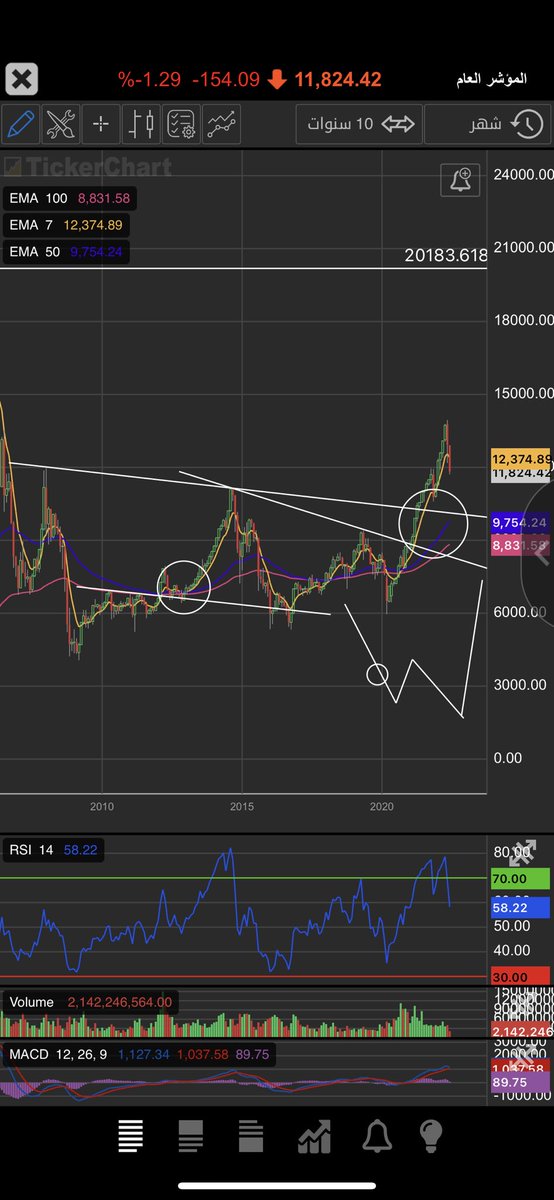Screen dimensions: 554x1200
Task: Click the red 30.00 RSI level tag
Action: [x=520, y=976]
